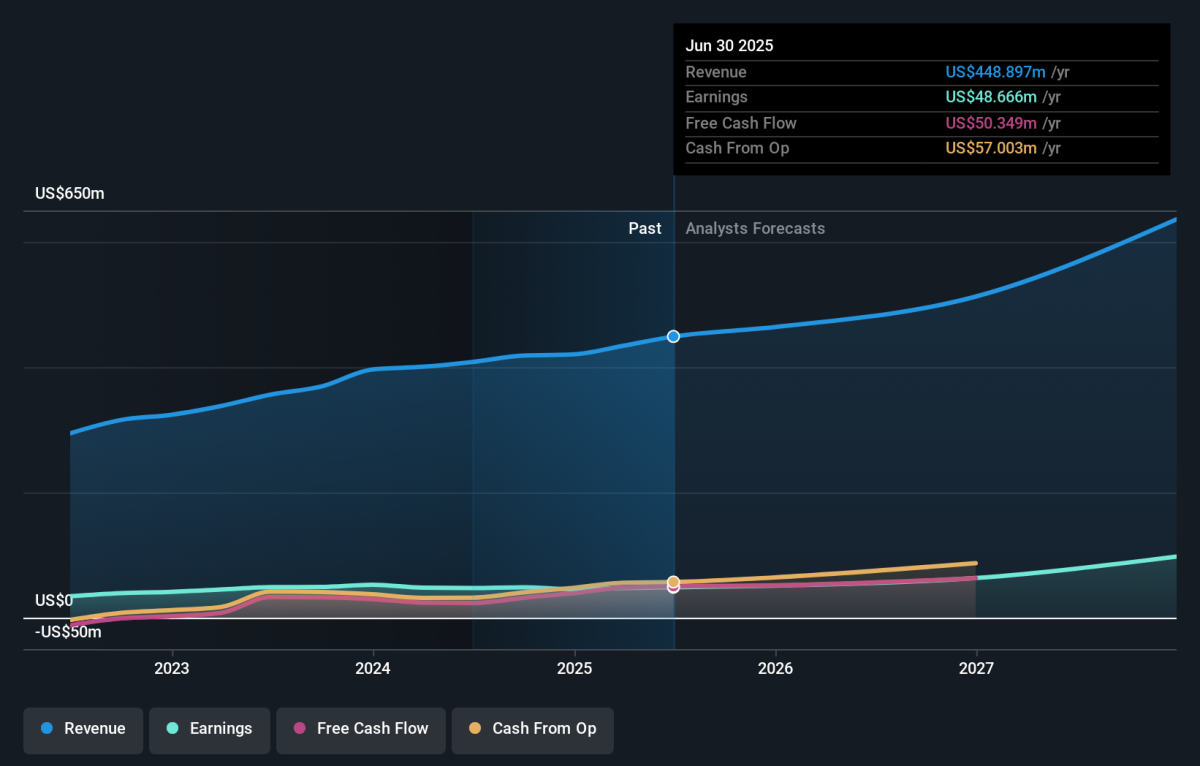Click the pink Free Cash Flow legend dot
Image resolution: width=1200 pixels, height=766 pixels.
tap(299, 729)
